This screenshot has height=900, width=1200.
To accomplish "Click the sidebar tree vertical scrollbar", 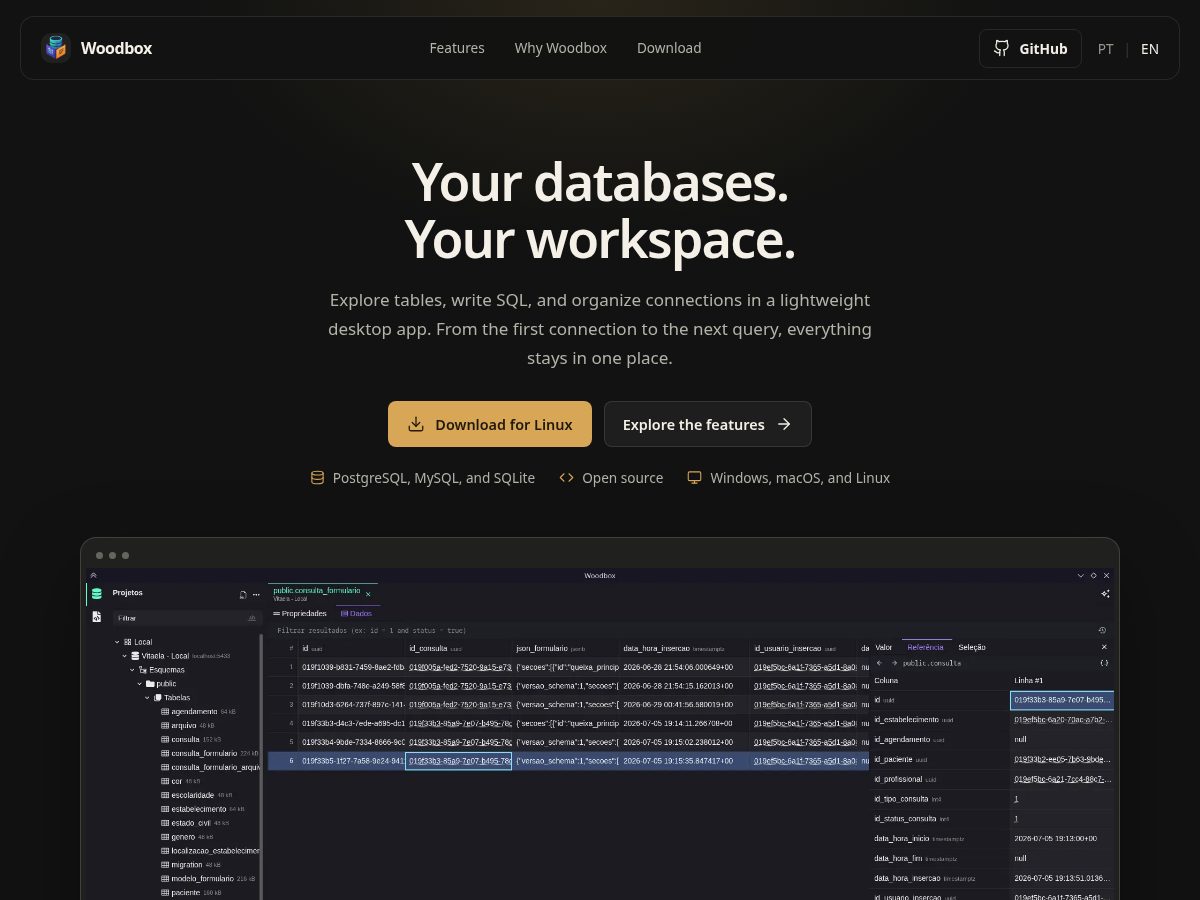I will (x=262, y=767).
